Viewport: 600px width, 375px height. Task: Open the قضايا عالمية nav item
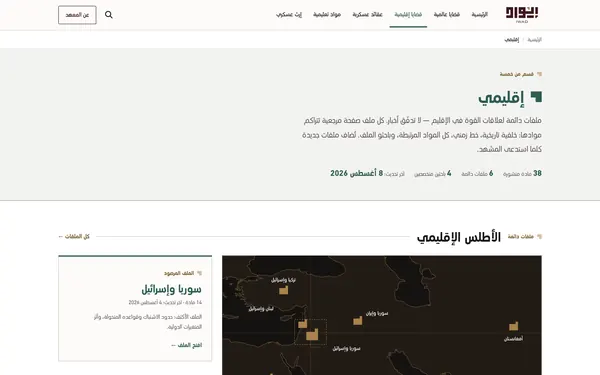pyautogui.click(x=447, y=15)
